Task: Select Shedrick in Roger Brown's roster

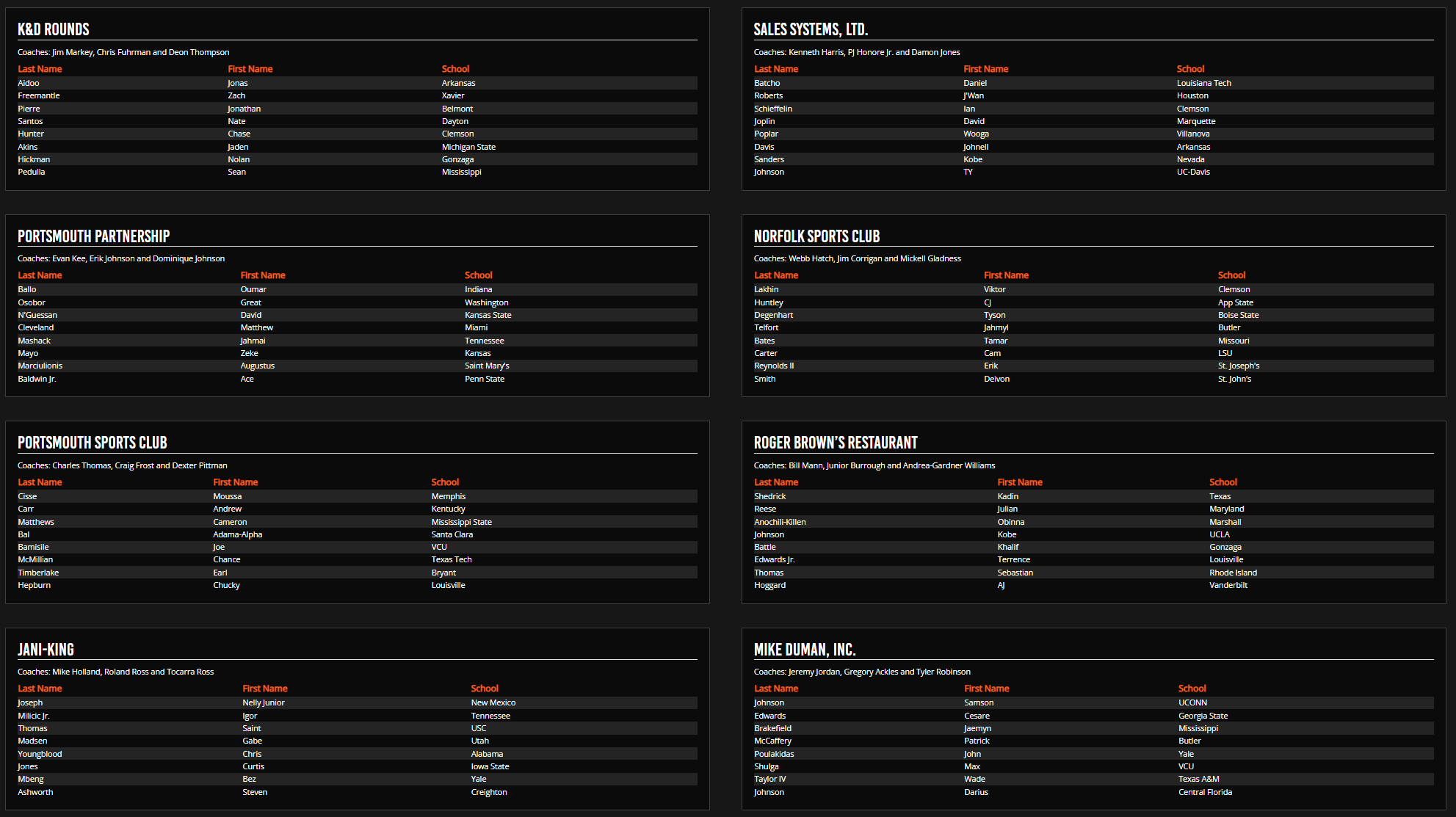Action: (770, 496)
